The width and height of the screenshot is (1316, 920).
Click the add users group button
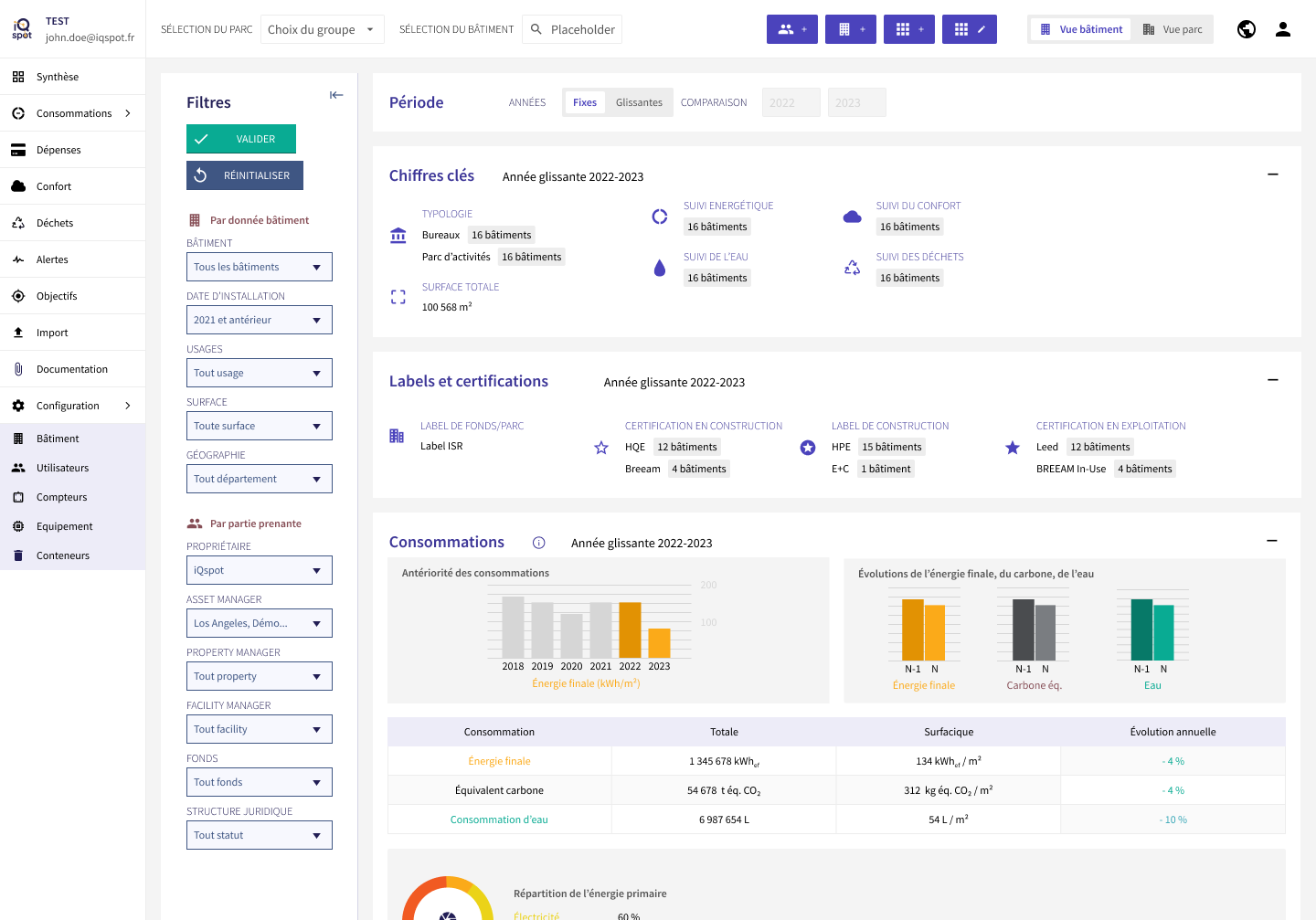click(792, 29)
